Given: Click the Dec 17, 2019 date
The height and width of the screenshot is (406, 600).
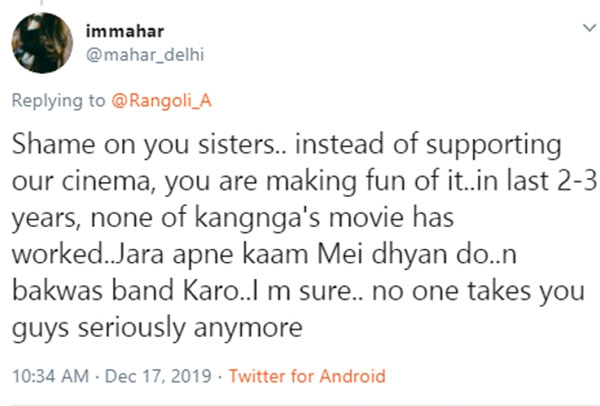Looking at the screenshot, I should 158,376.
